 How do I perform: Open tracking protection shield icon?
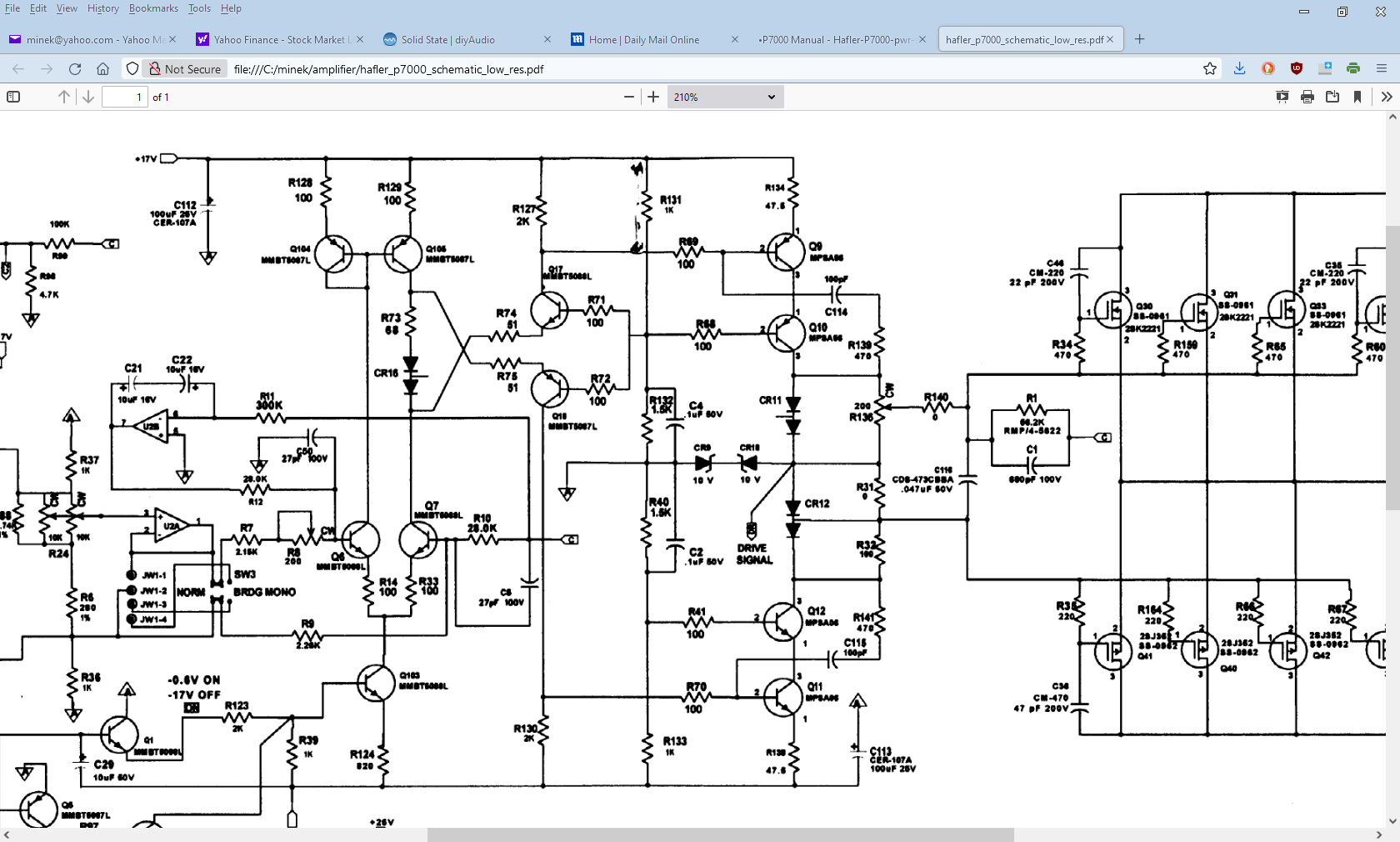point(132,69)
